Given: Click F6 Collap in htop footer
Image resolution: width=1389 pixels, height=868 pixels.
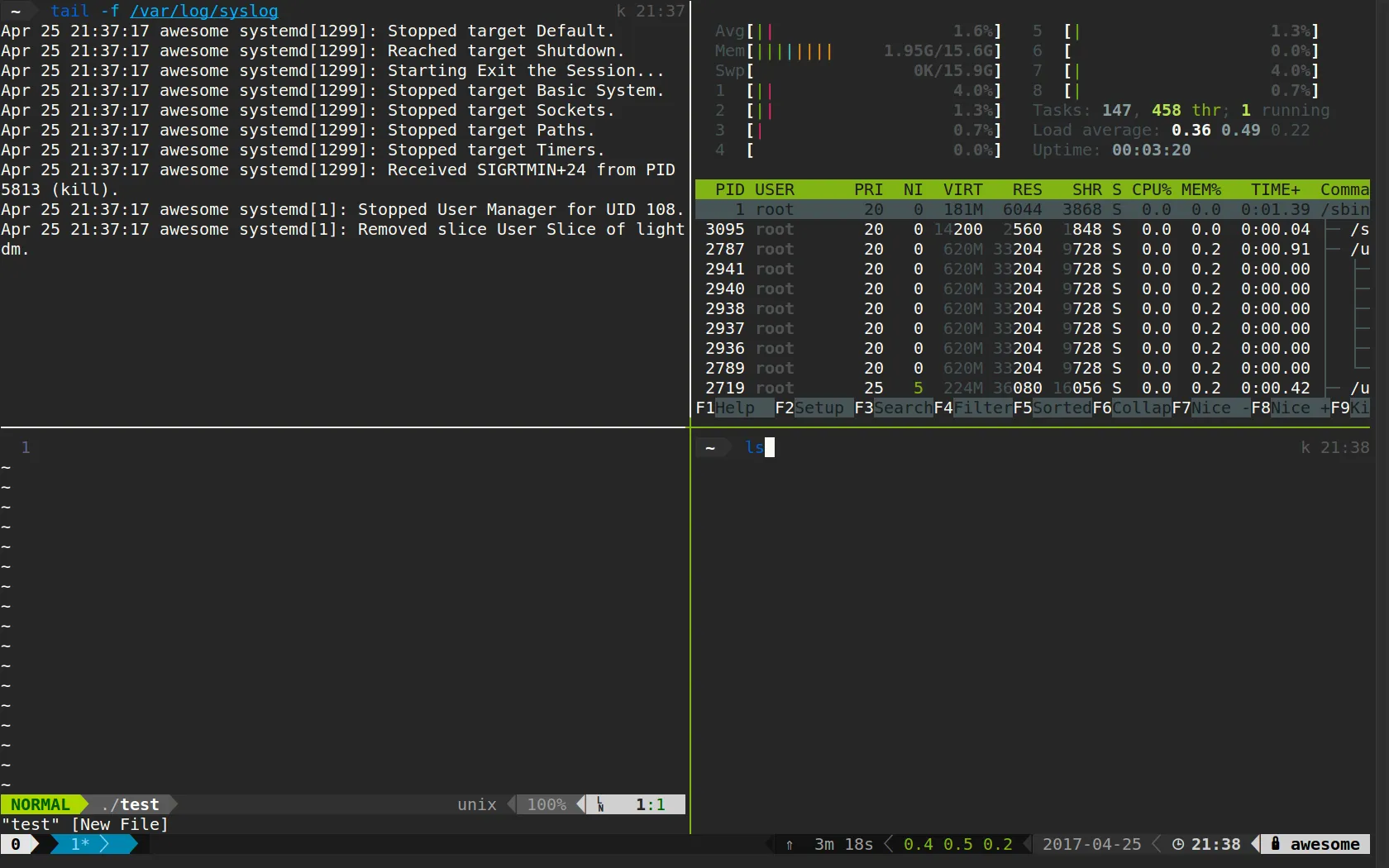Looking at the screenshot, I should 1132,408.
